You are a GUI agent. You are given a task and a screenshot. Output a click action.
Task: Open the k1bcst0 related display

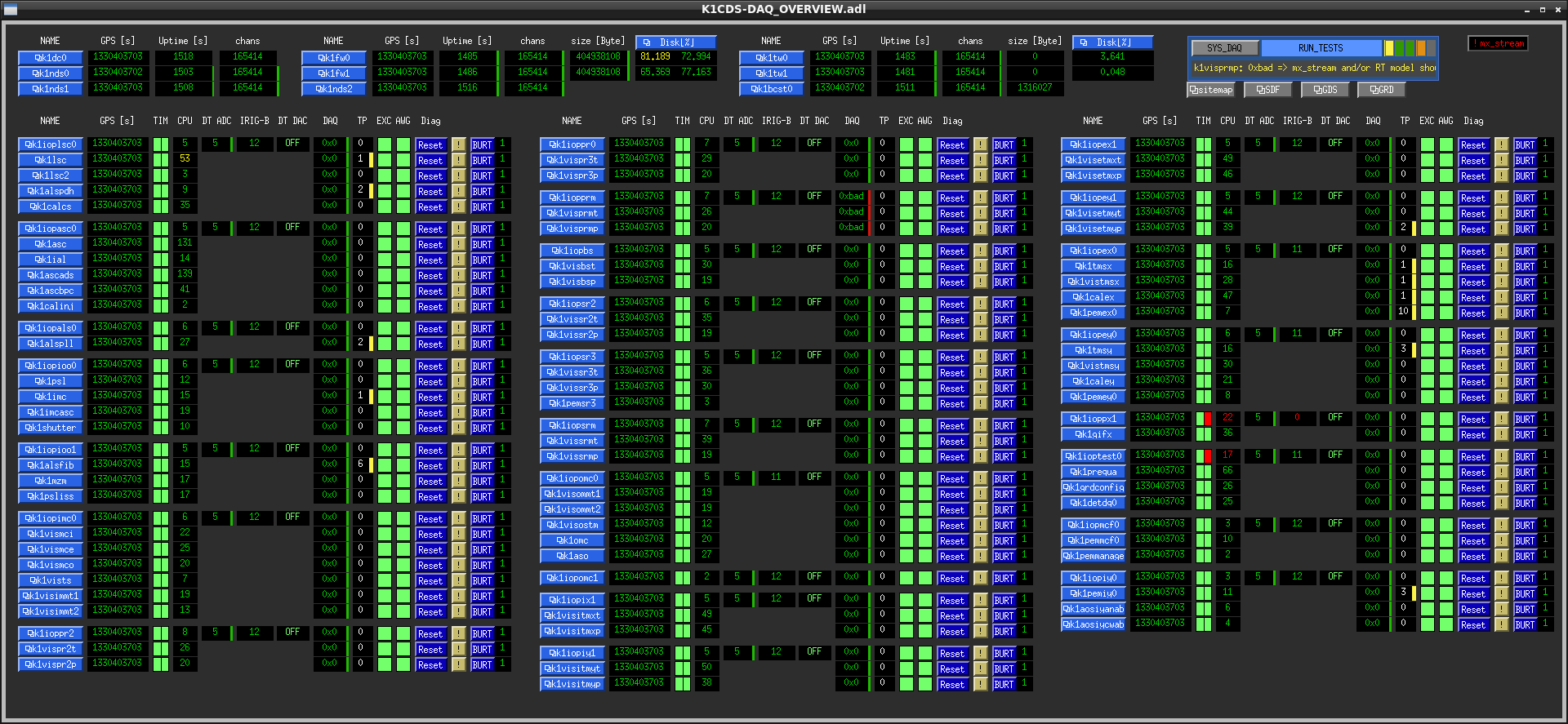[x=772, y=89]
